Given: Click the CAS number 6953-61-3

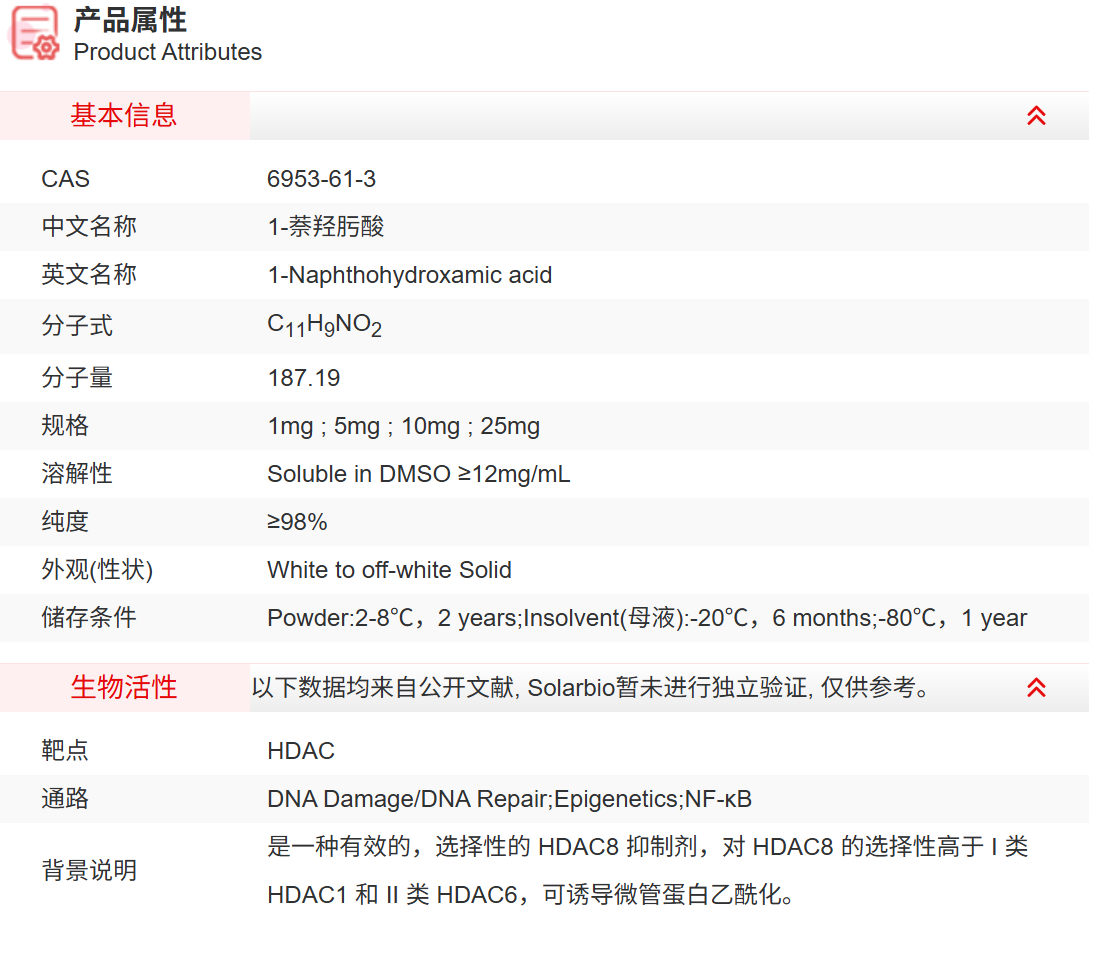Looking at the screenshot, I should point(322,178).
